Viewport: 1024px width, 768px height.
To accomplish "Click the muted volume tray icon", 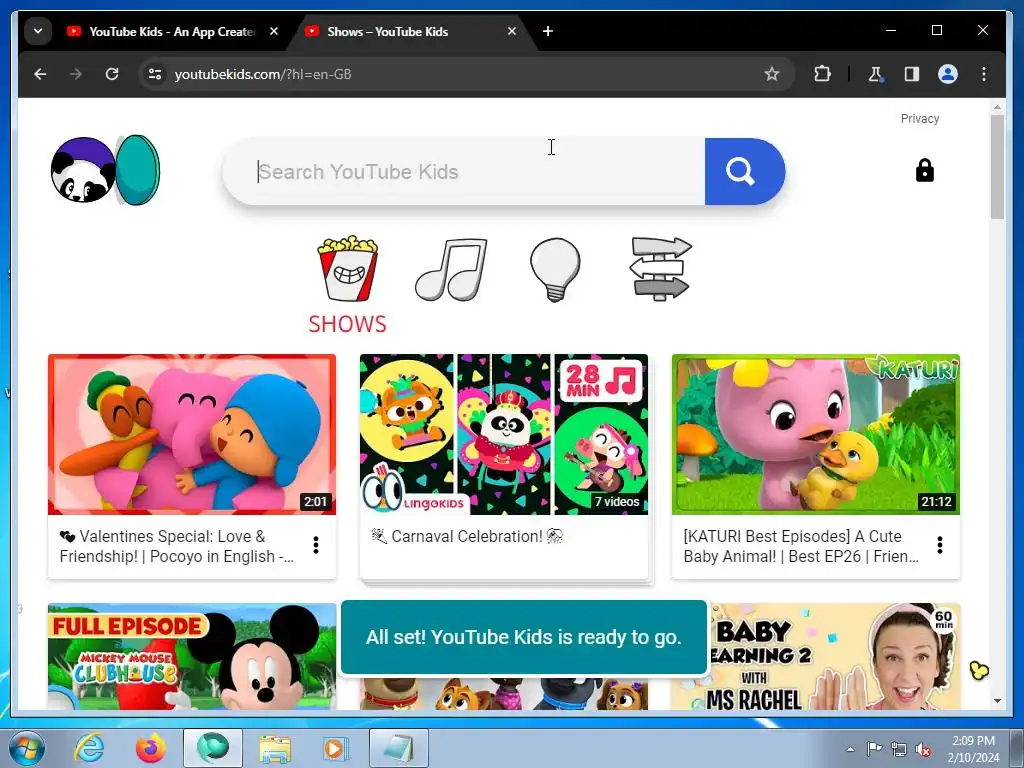I will click(x=923, y=750).
